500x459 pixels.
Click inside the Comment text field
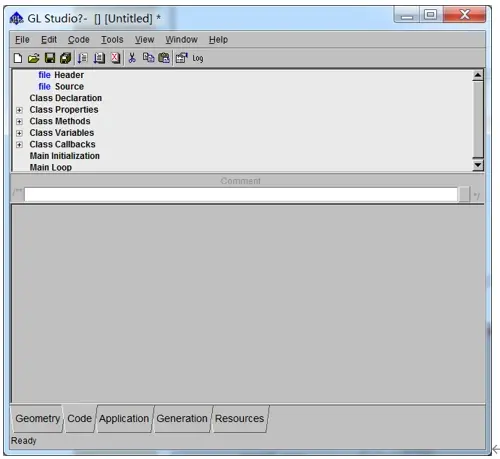click(x=241, y=195)
